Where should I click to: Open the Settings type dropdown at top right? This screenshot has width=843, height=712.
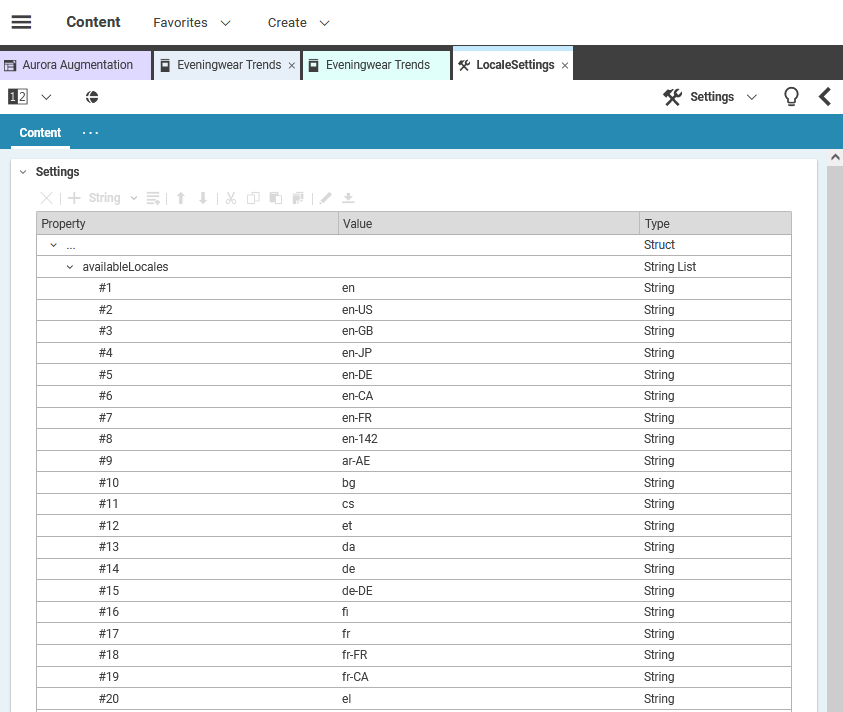click(710, 97)
